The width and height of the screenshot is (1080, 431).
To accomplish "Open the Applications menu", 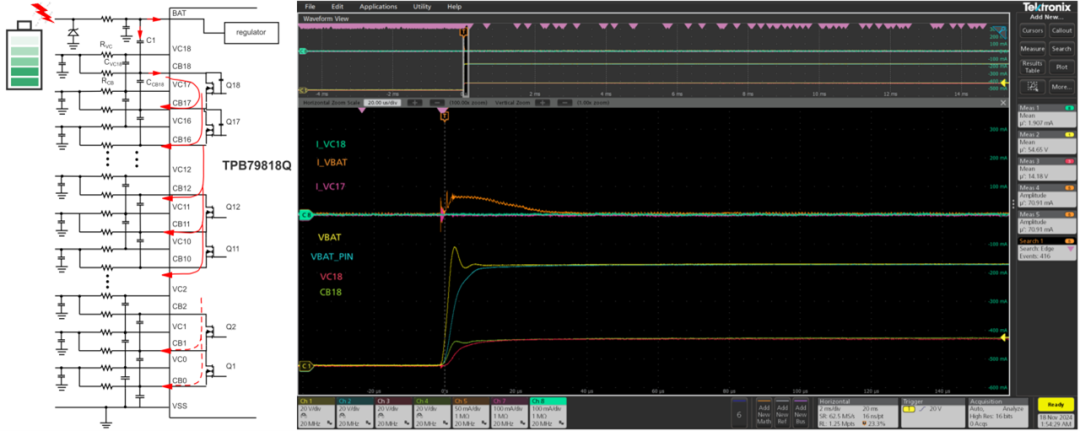I will [x=378, y=6].
